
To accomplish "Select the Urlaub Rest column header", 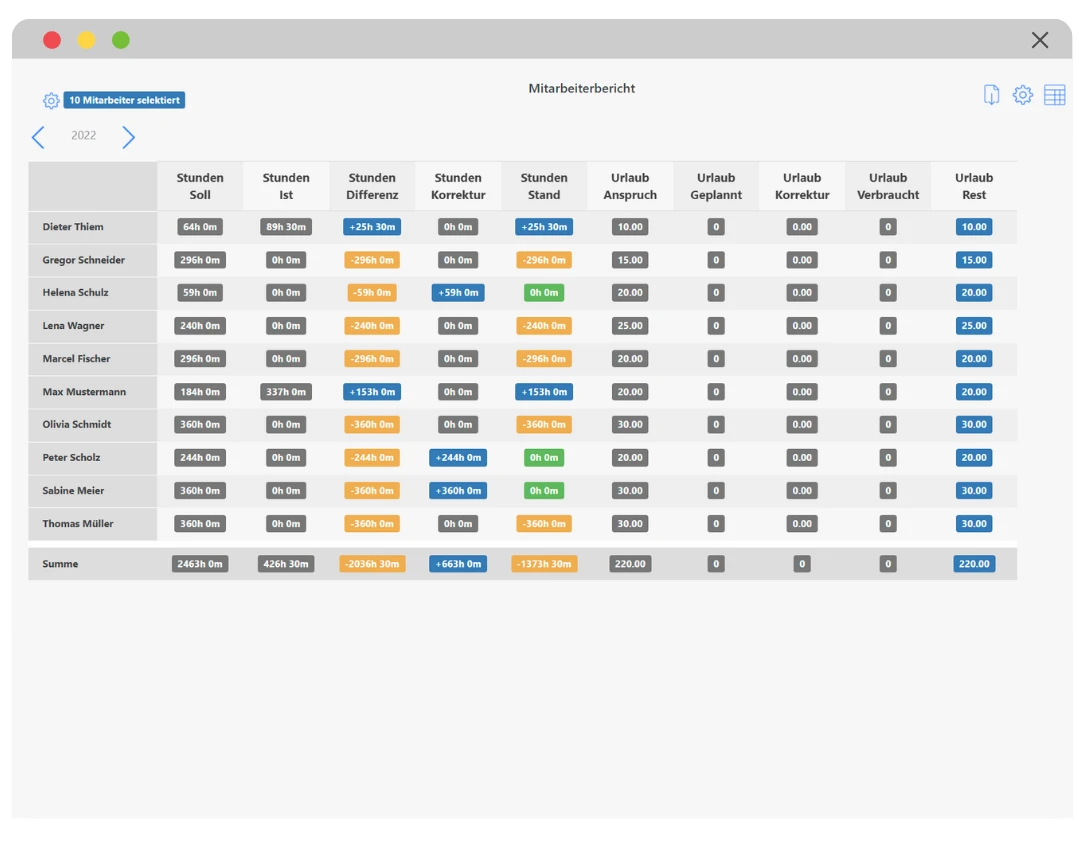I will point(973,186).
